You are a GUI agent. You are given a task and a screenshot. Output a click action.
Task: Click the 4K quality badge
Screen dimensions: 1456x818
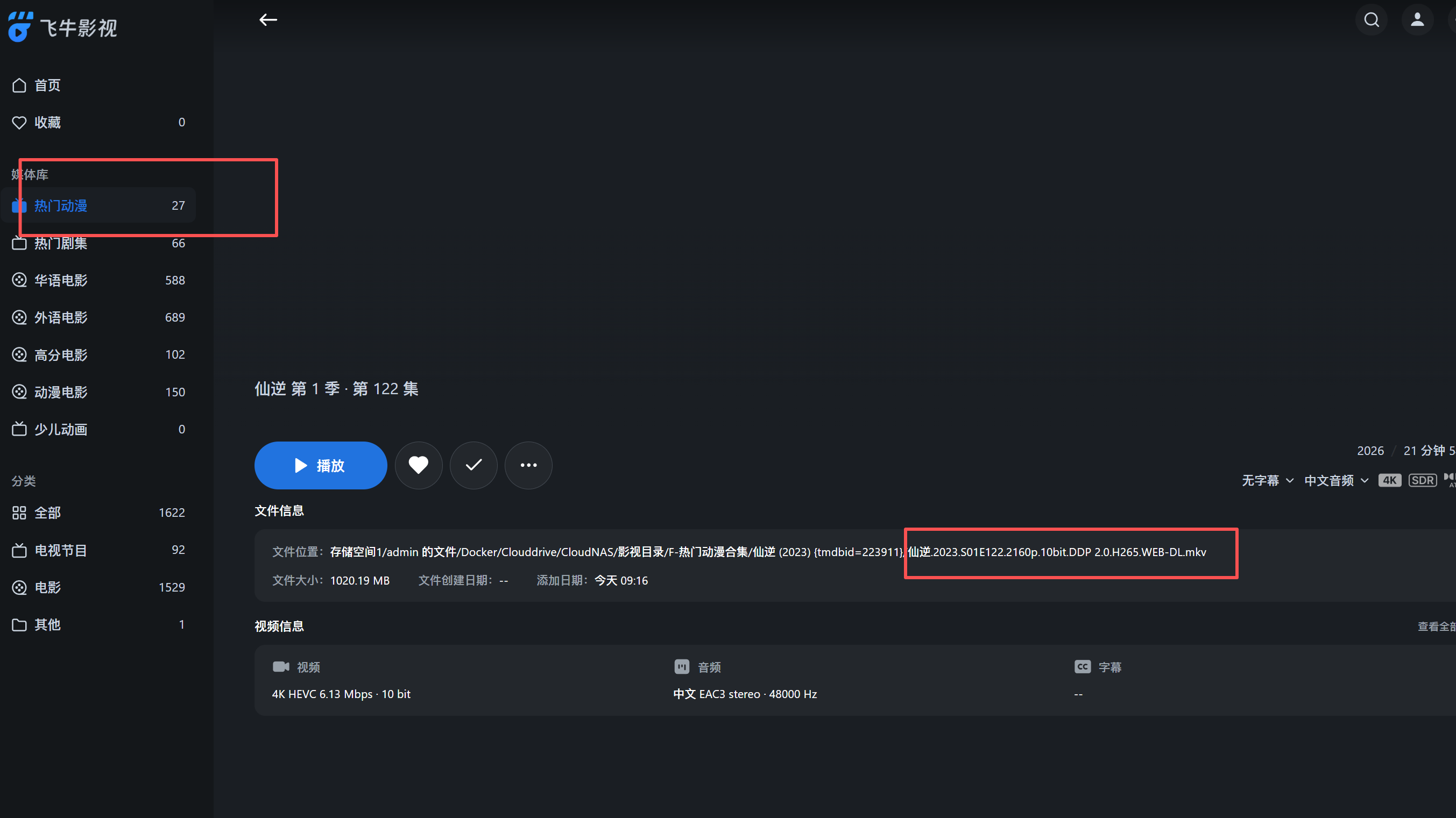coord(1389,480)
